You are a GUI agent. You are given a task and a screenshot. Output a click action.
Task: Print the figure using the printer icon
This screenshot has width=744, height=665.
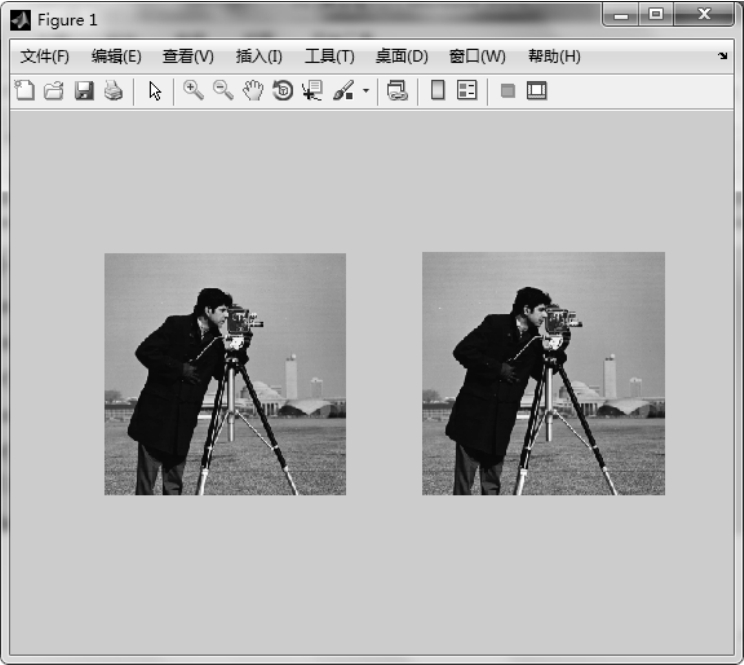point(113,91)
